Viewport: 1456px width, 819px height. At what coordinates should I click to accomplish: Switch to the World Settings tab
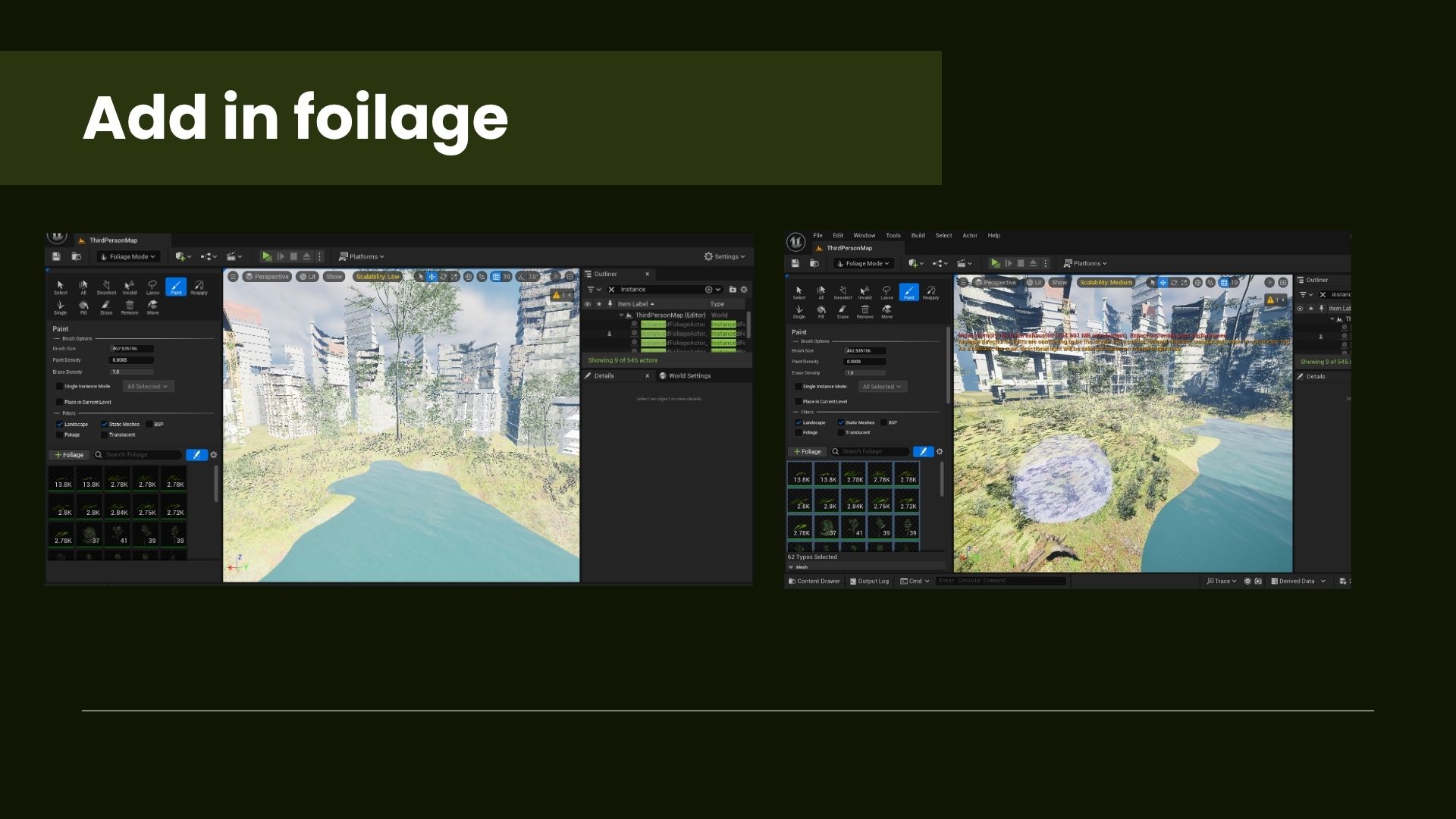click(685, 375)
